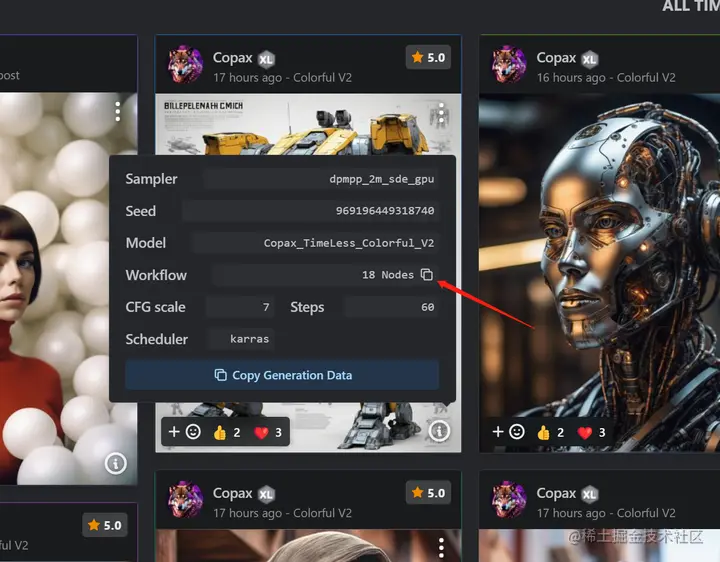720x562 pixels.
Task: Click 5.0 star rating on bottom left card
Action: (x=105, y=525)
